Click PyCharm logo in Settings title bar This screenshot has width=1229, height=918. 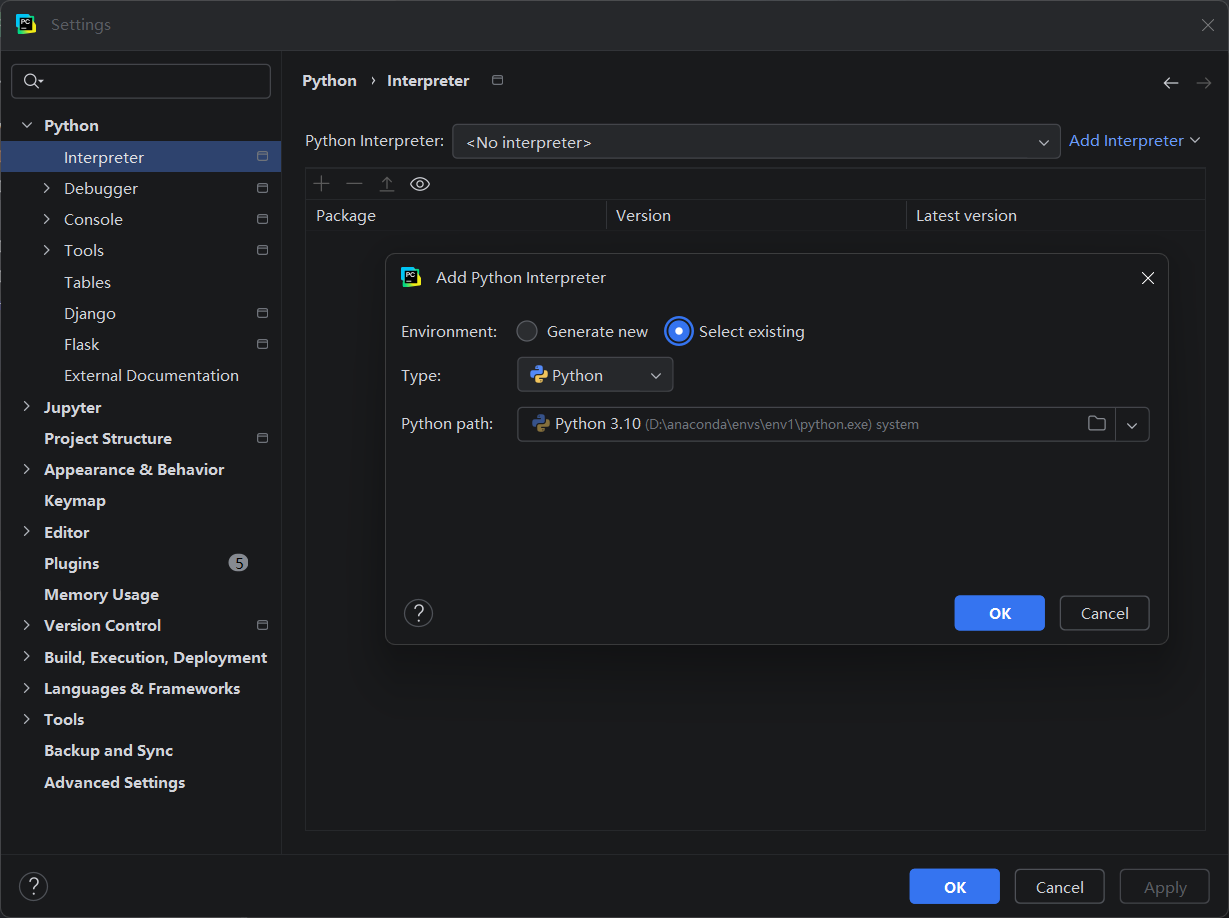[x=26, y=24]
